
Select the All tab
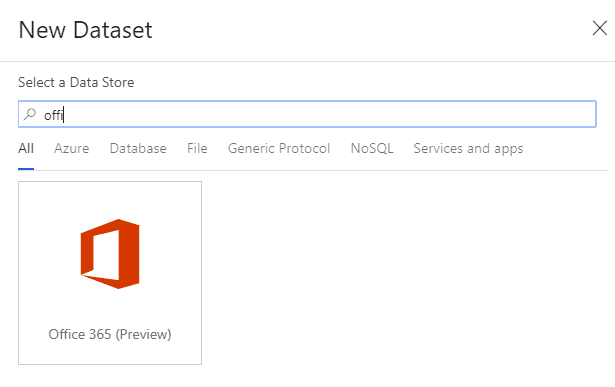tap(26, 148)
